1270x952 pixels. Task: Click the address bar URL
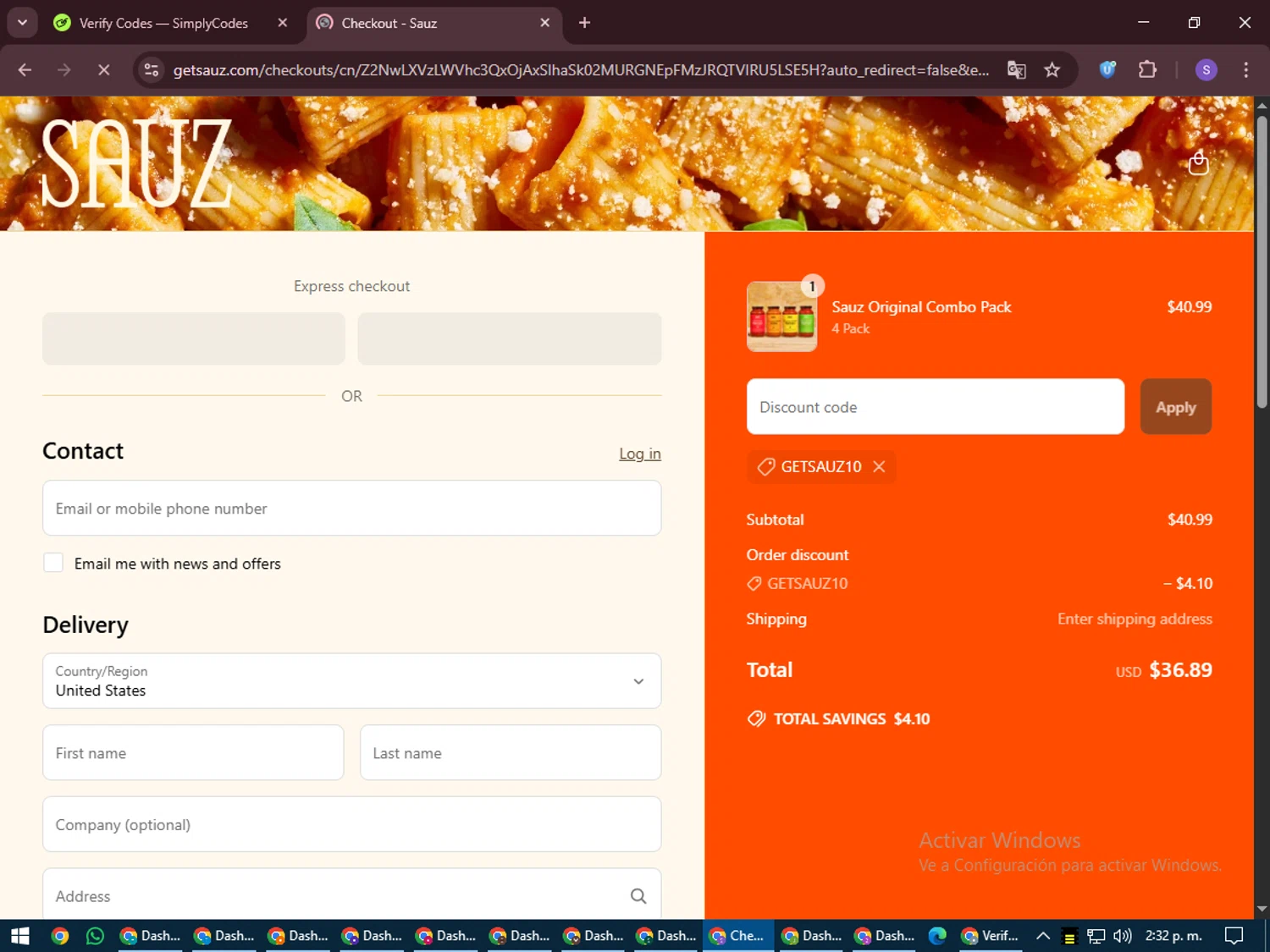coord(581,70)
